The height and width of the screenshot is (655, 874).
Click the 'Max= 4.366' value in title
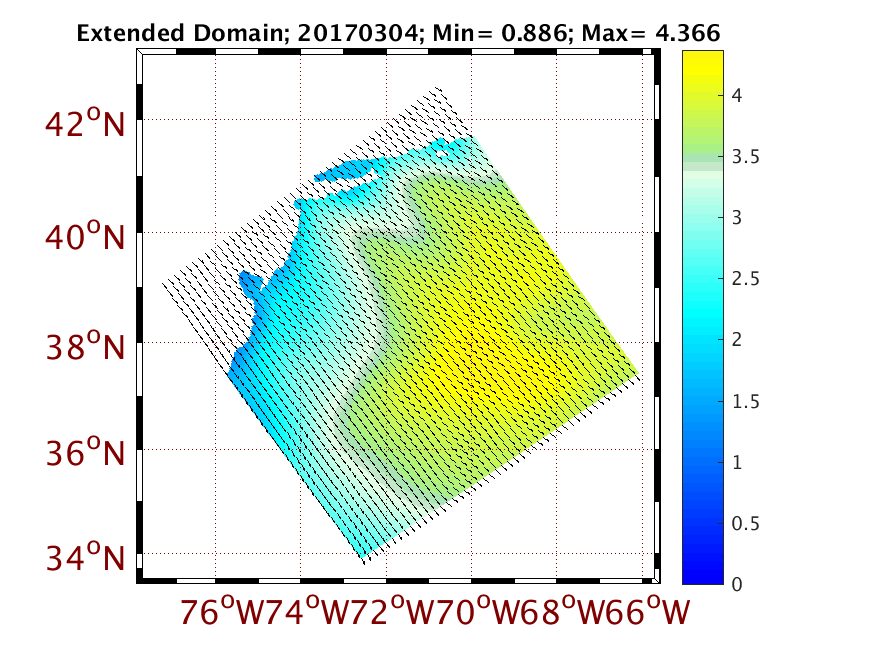(x=650, y=33)
